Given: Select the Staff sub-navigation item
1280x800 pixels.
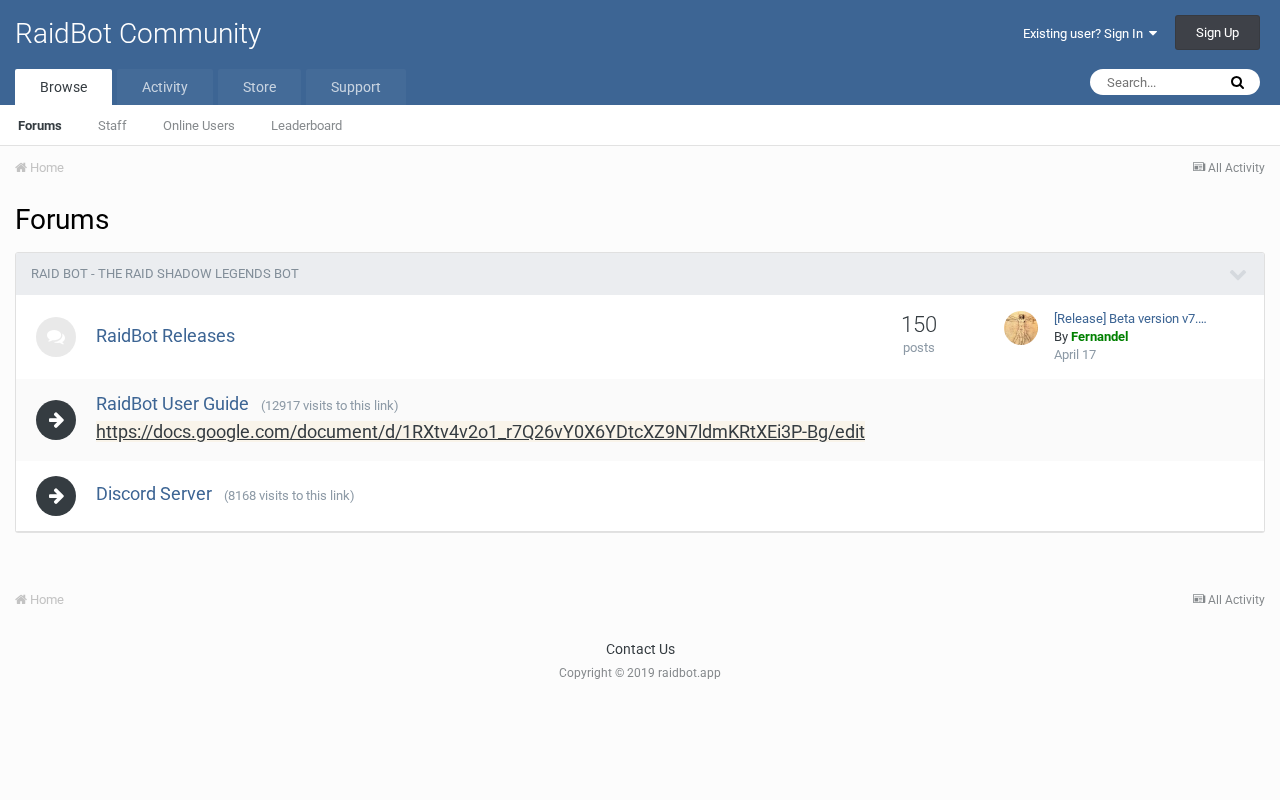Looking at the screenshot, I should click(112, 126).
